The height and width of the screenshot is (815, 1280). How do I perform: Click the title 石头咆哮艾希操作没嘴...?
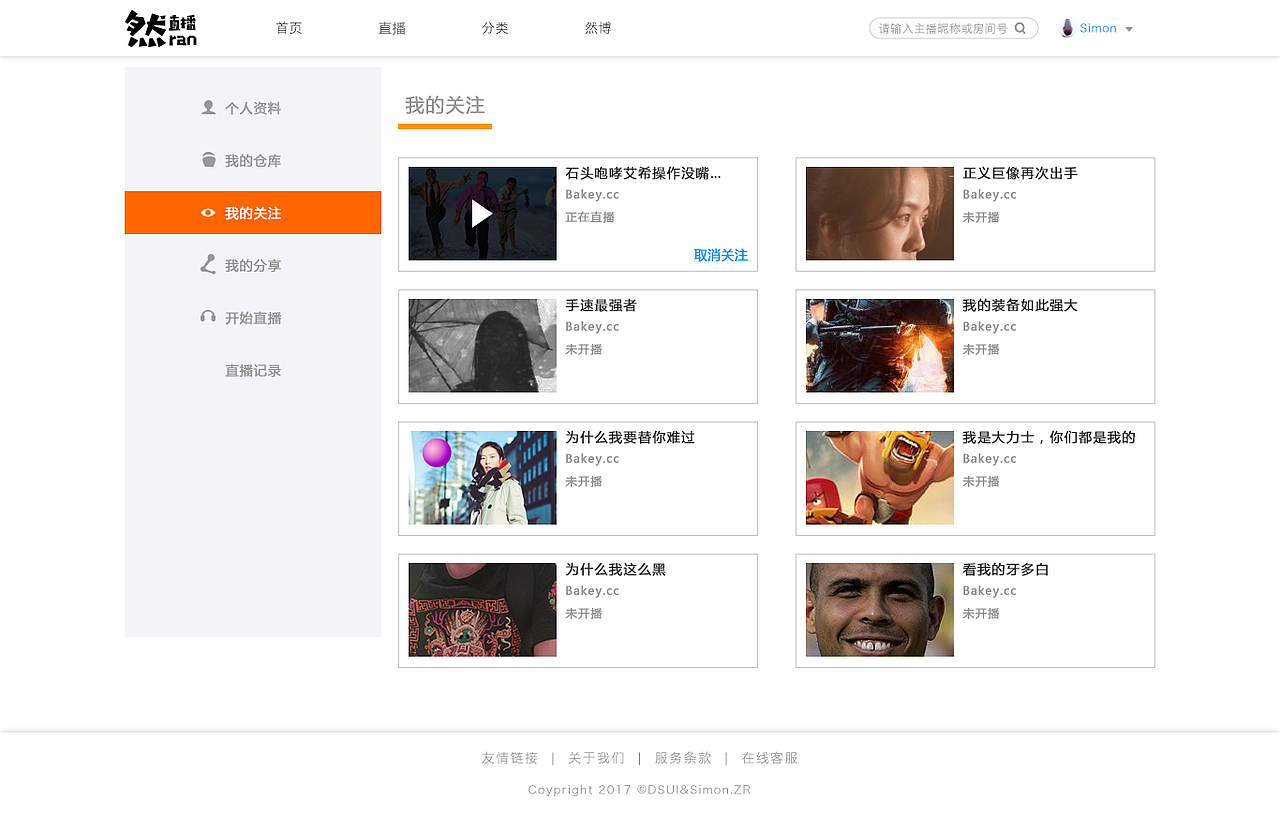tap(643, 173)
